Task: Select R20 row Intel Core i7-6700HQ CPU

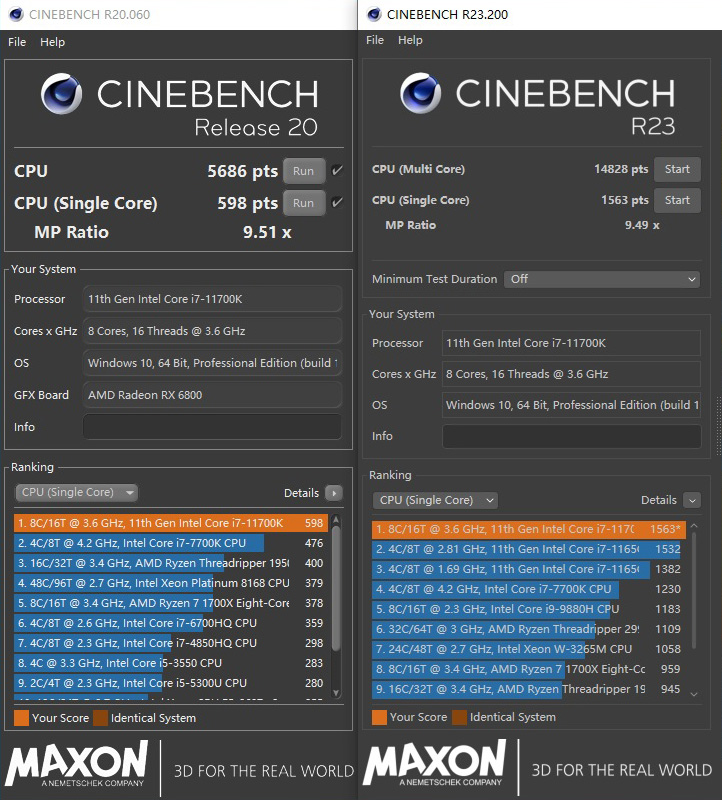Action: [x=171, y=623]
